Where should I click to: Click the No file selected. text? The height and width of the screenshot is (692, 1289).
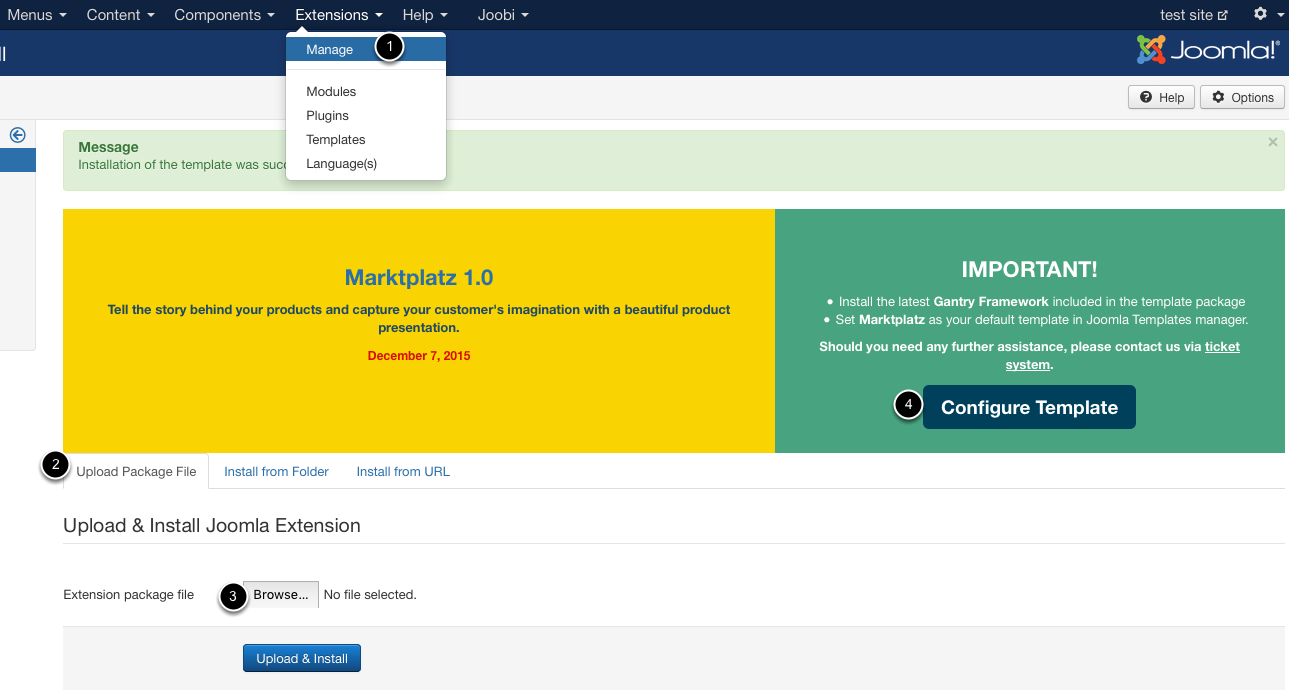click(x=370, y=594)
